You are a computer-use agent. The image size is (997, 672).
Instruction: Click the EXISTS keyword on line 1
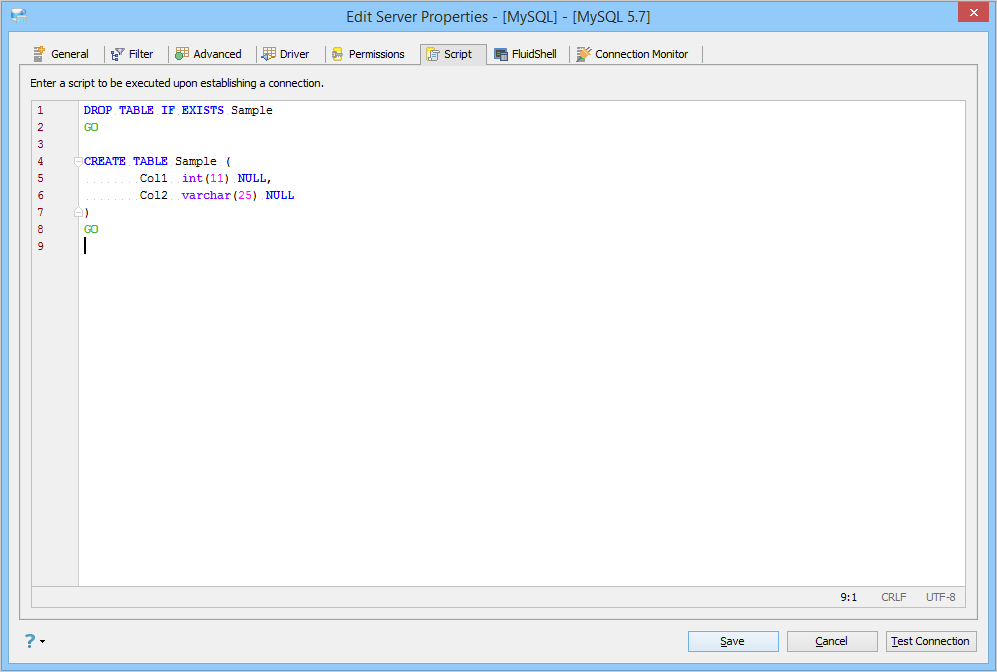pos(203,110)
